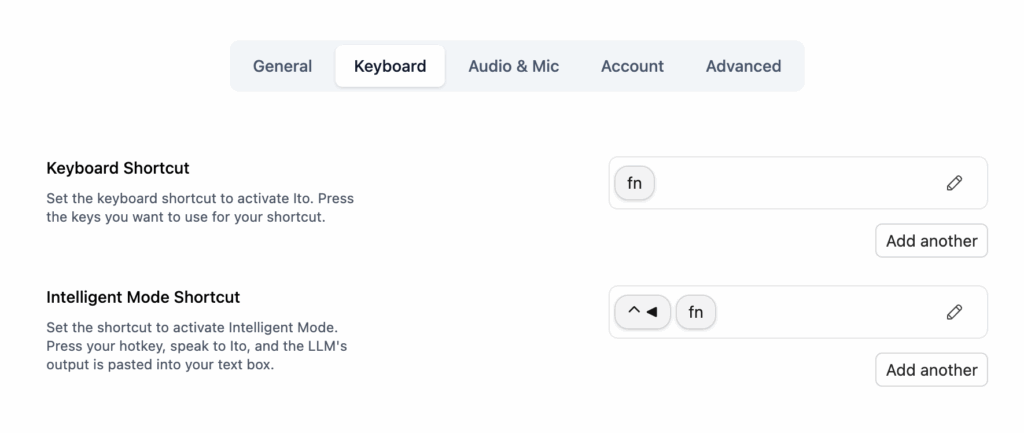The width and height of the screenshot is (1024, 433).
Task: Select the Keyboard tab
Action: pyautogui.click(x=390, y=66)
